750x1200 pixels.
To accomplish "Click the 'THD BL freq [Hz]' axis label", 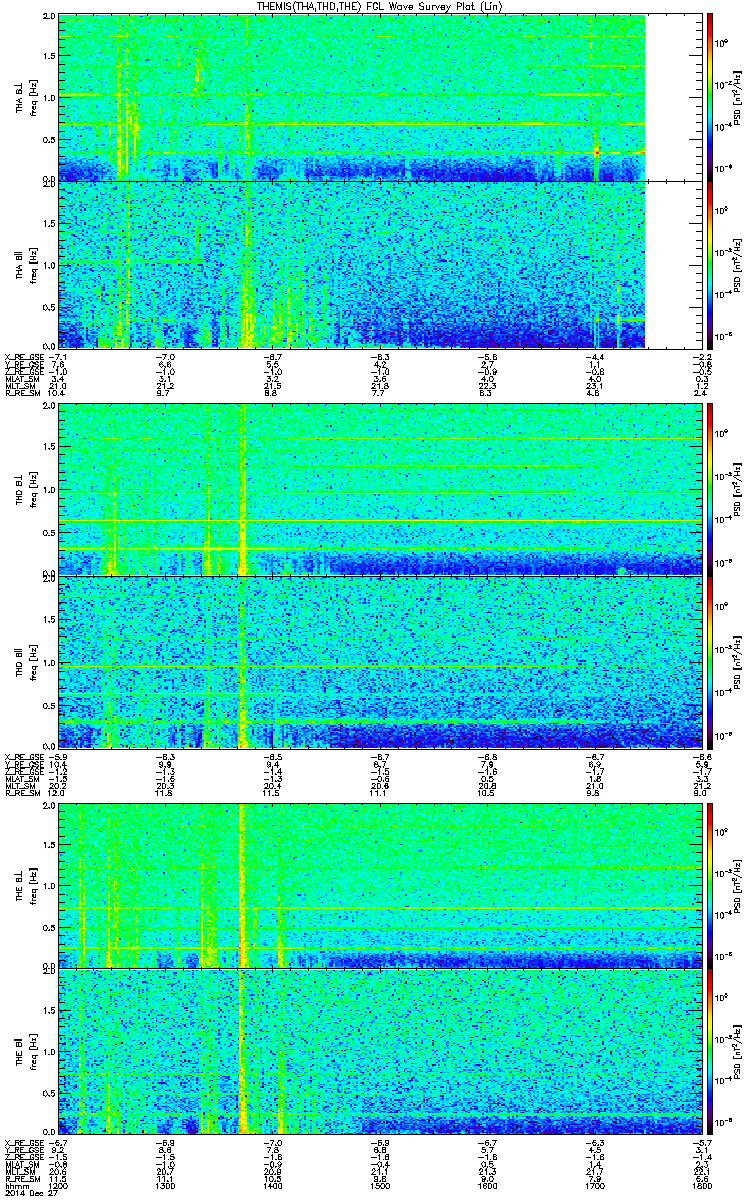I will (x=24, y=489).
